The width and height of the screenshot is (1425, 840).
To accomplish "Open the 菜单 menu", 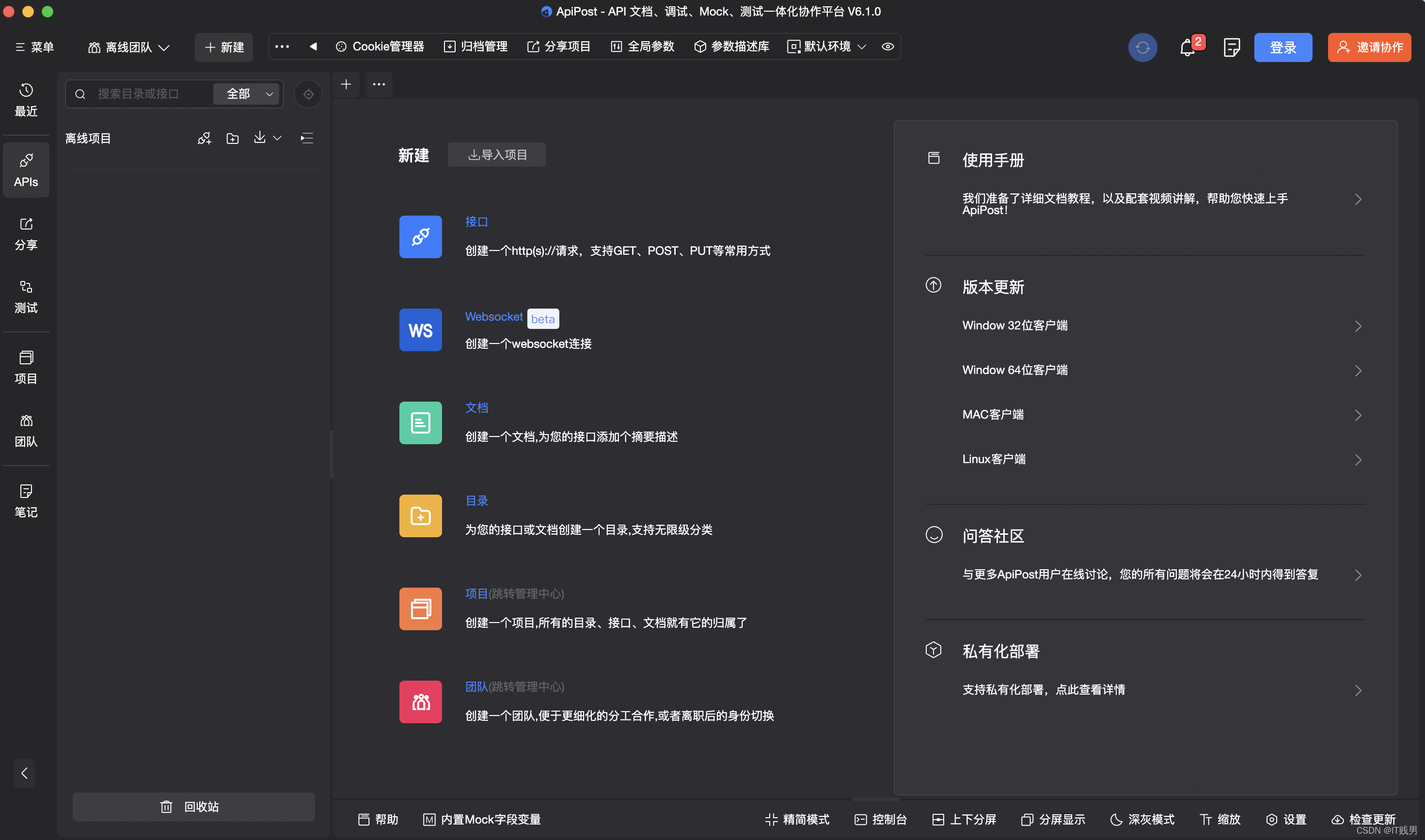I will click(34, 47).
